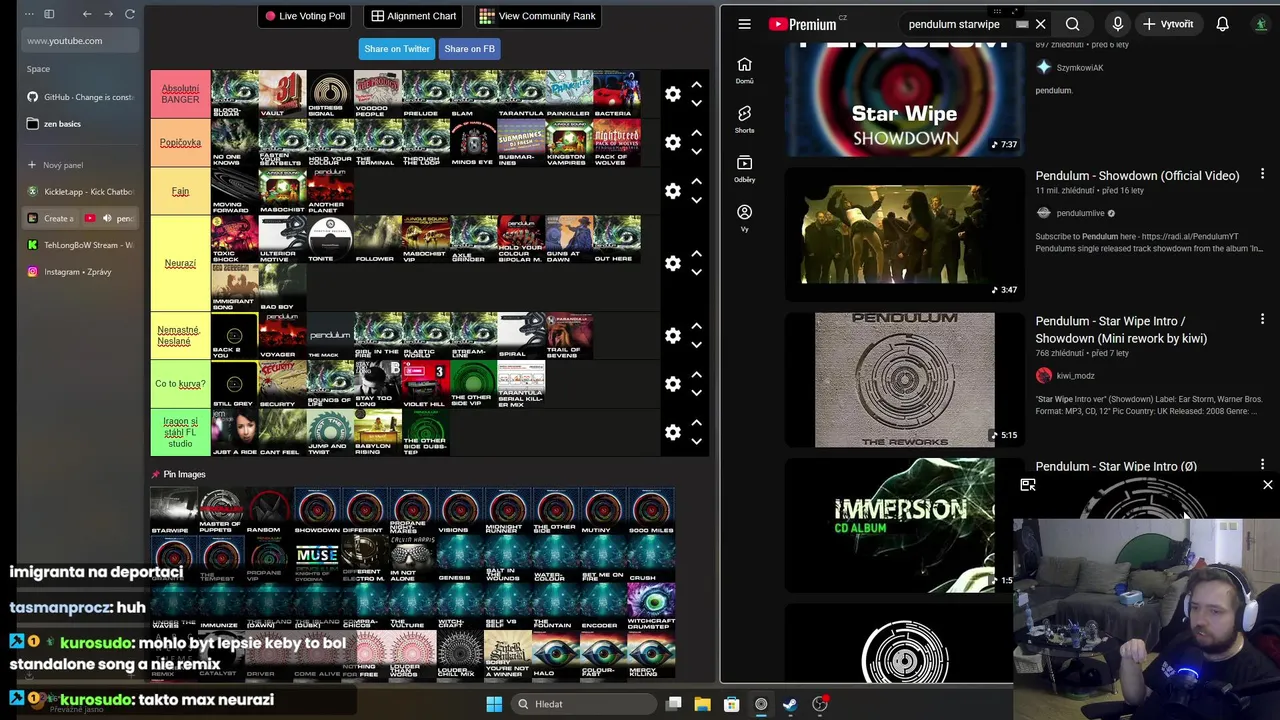This screenshot has height=720, width=1280.
Task: Open zen basics folder
Action: [x=80, y=124]
